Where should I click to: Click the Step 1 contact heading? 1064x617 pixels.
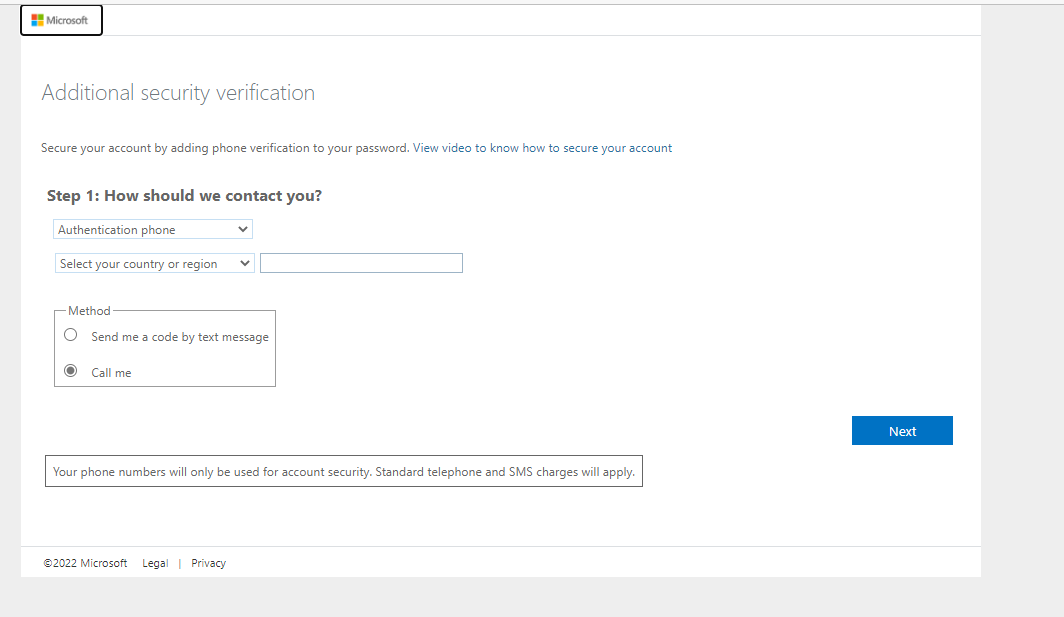(x=184, y=196)
